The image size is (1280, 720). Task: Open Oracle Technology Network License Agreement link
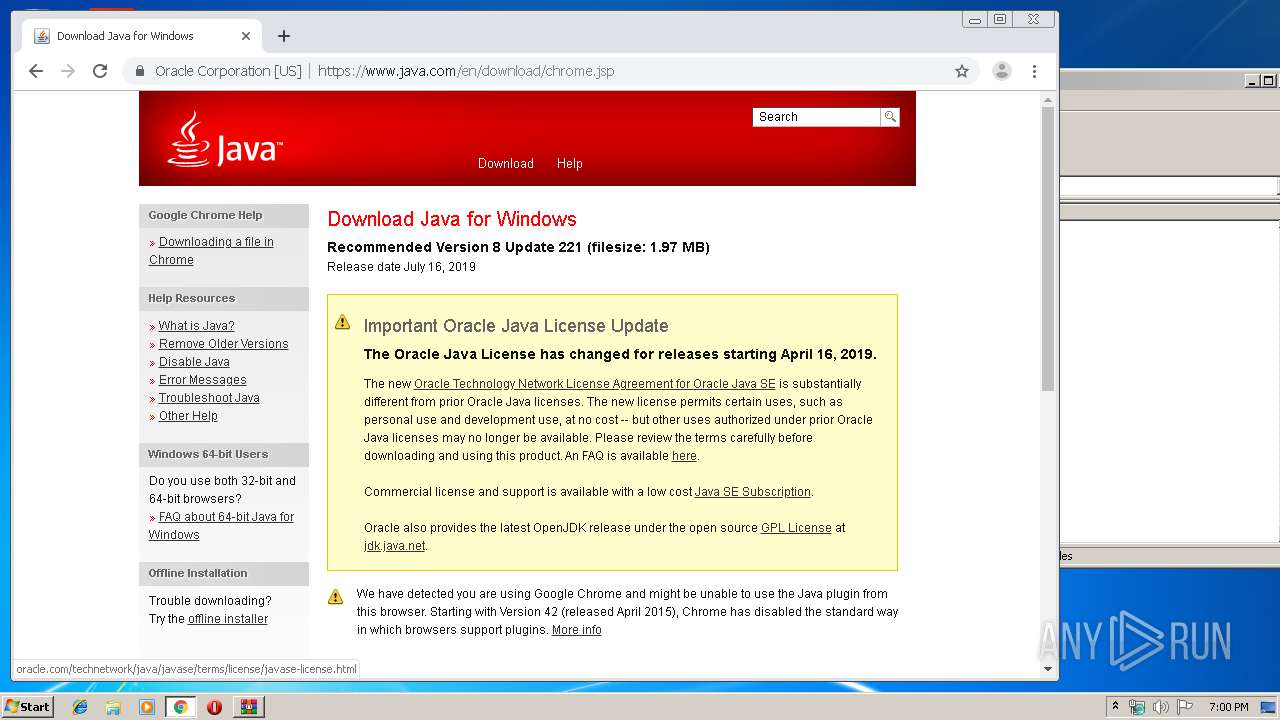click(595, 384)
